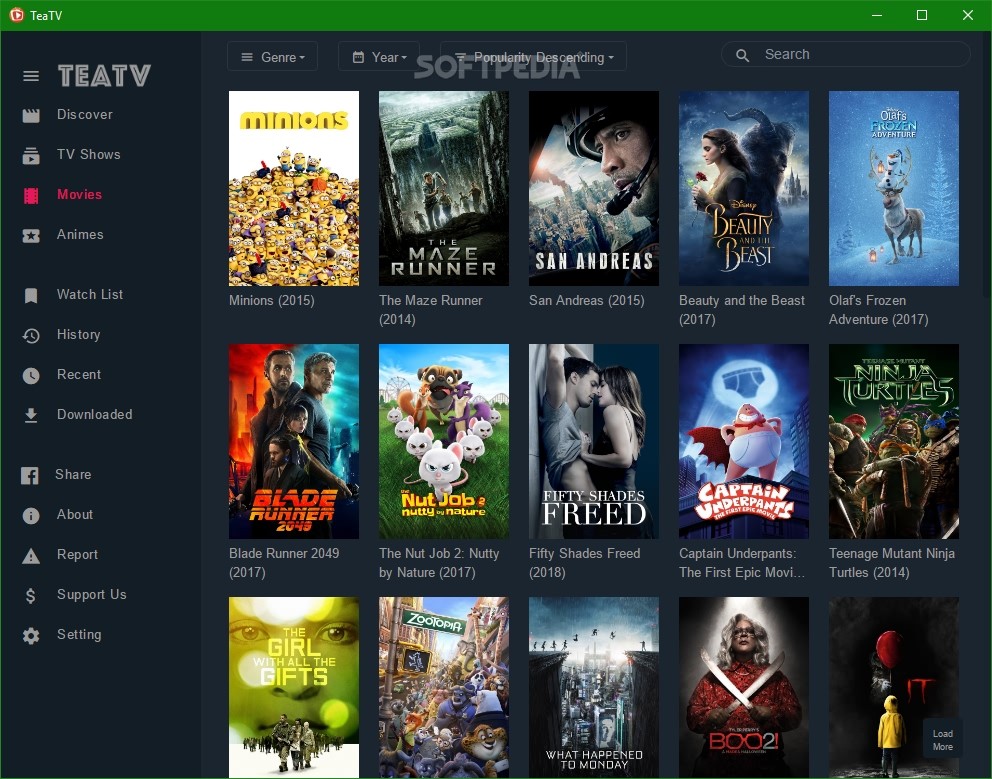Click the Movies film strip icon
The height and width of the screenshot is (779, 992).
click(31, 196)
